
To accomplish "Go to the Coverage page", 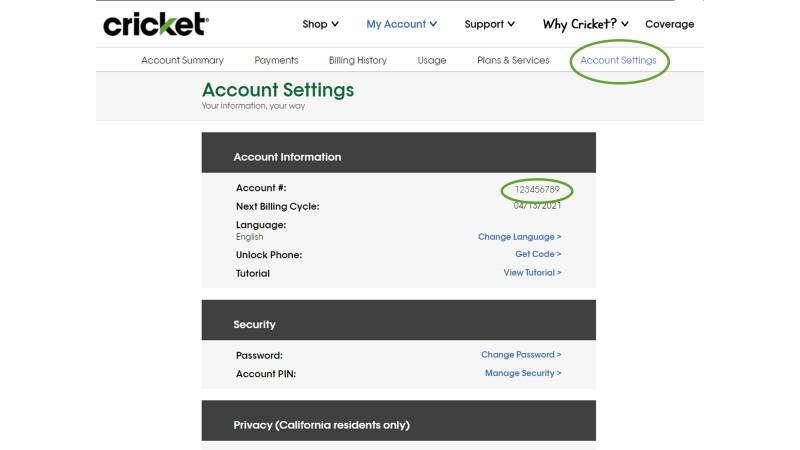I will pos(669,24).
